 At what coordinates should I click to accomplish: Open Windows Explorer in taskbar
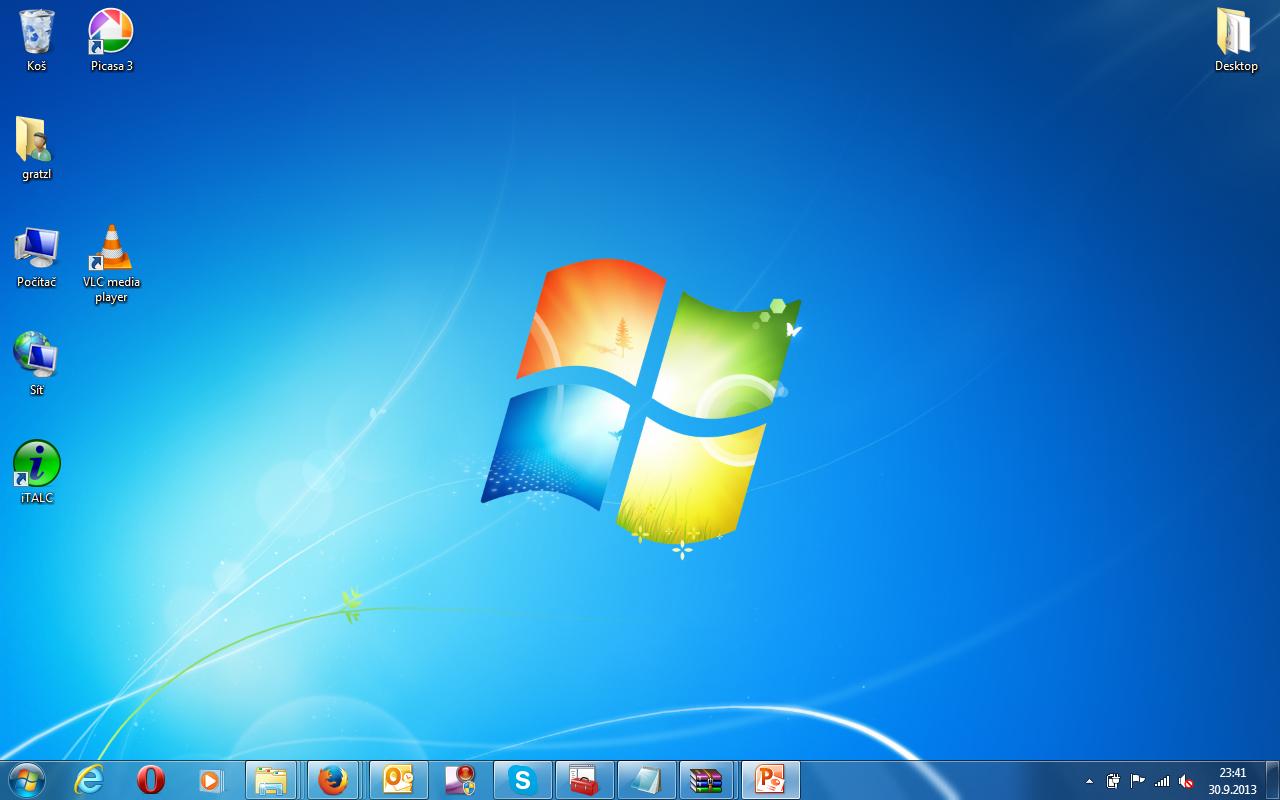point(271,780)
